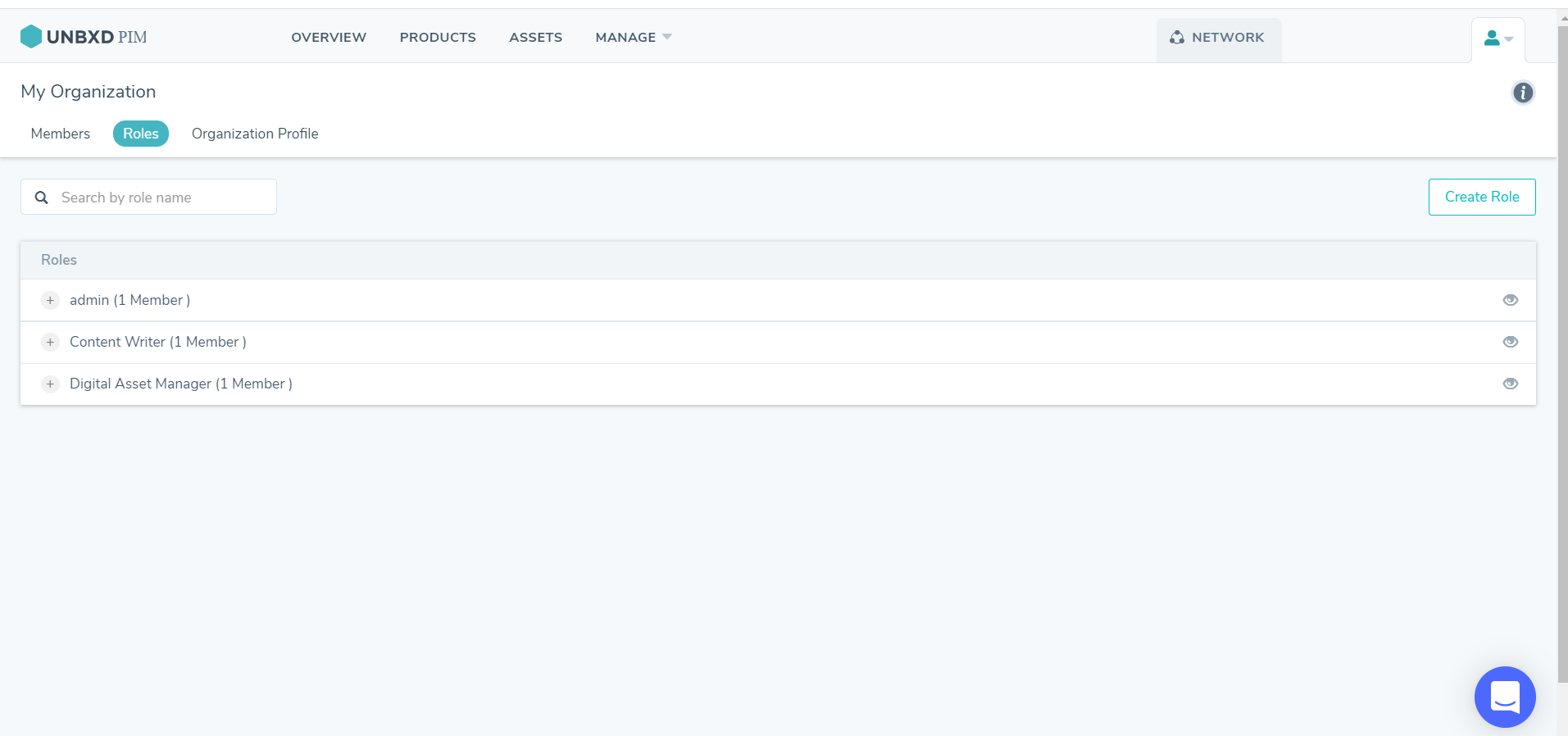
Task: Open the chat support widget
Action: click(x=1504, y=697)
